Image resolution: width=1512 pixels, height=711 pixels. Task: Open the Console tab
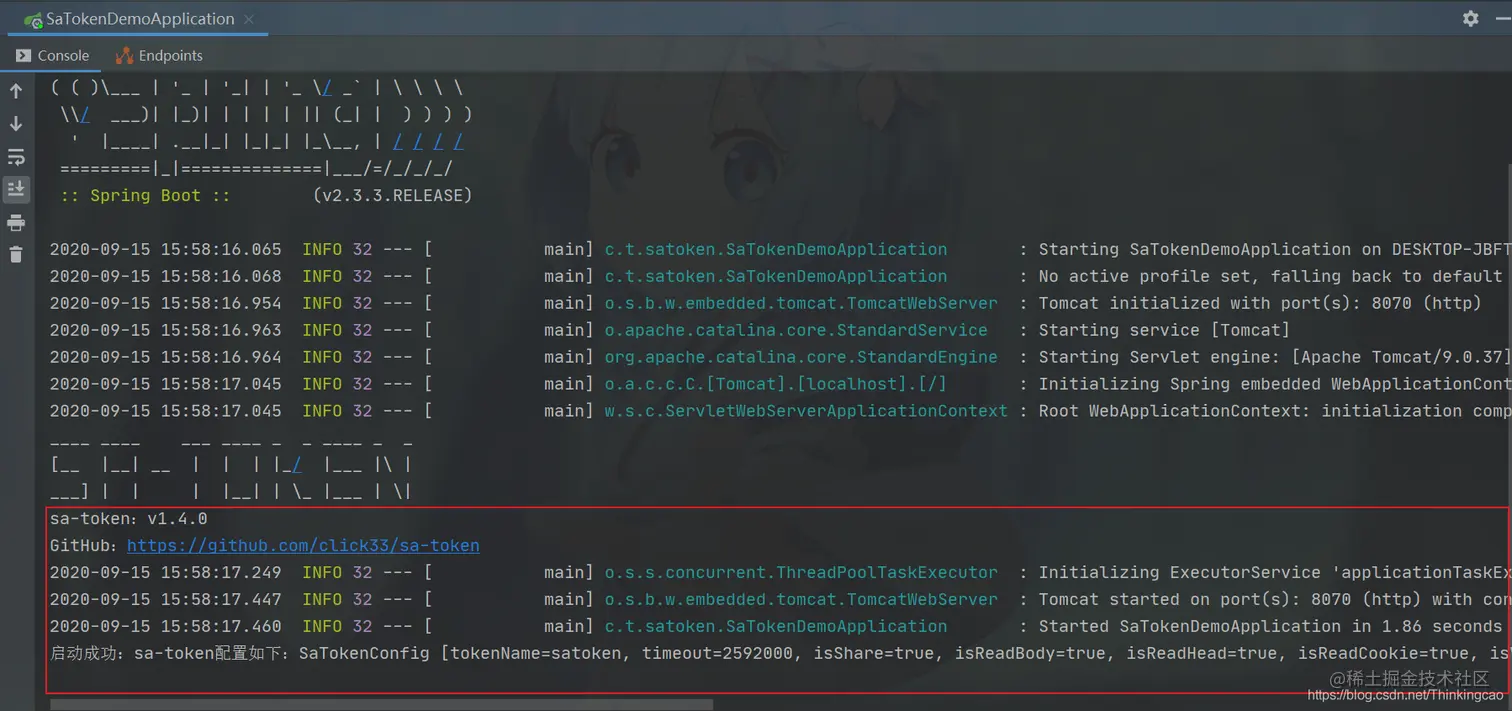point(52,56)
